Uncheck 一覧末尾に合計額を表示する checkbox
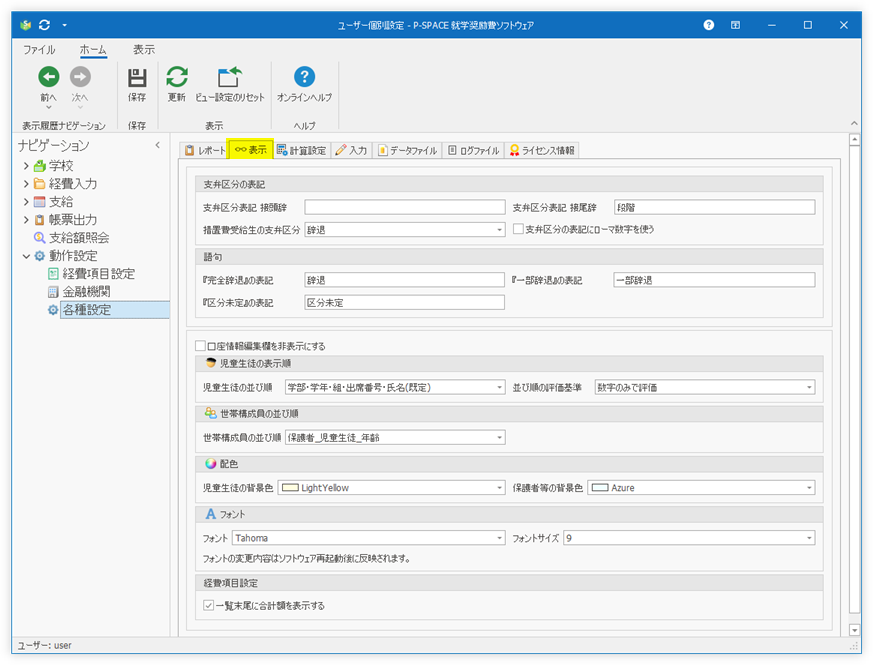Image resolution: width=873 pixels, height=665 pixels. 209,605
